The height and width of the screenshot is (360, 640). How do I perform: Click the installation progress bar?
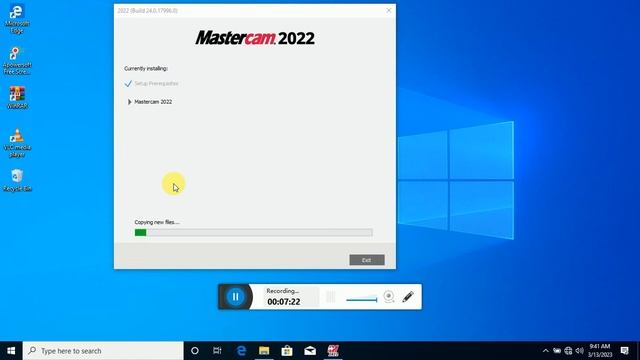(253, 233)
